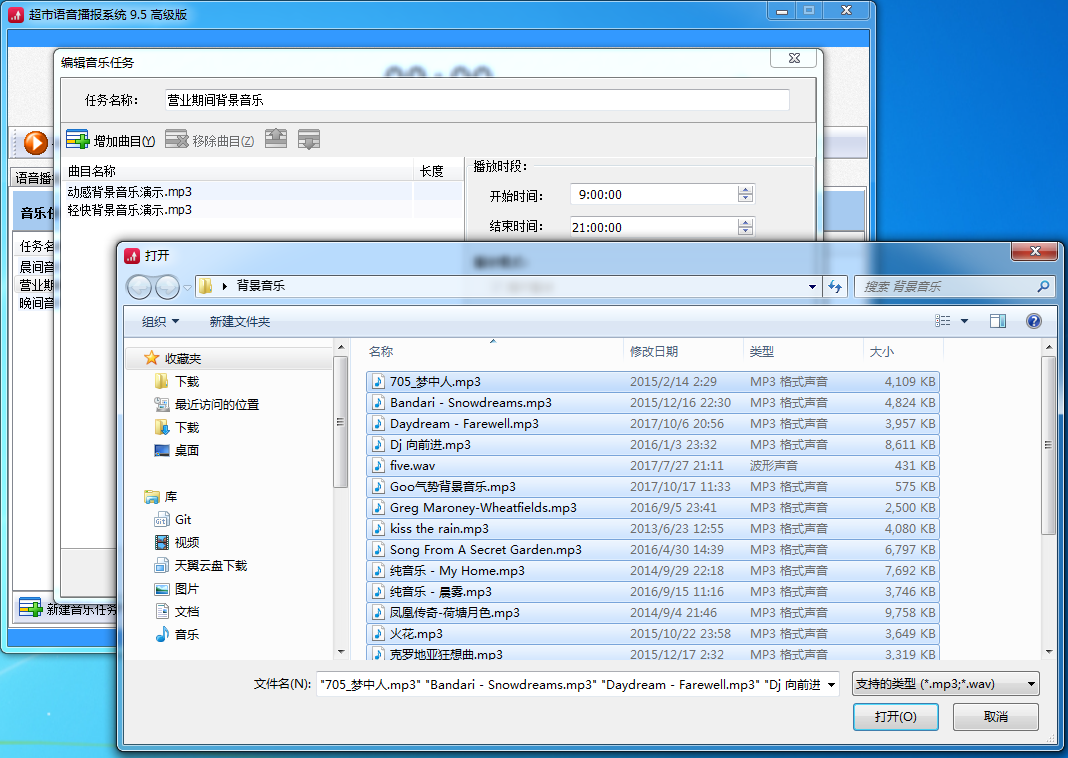This screenshot has width=1068, height=758.
Task: Select file Dj 向前进.mp3
Action: click(x=653, y=445)
